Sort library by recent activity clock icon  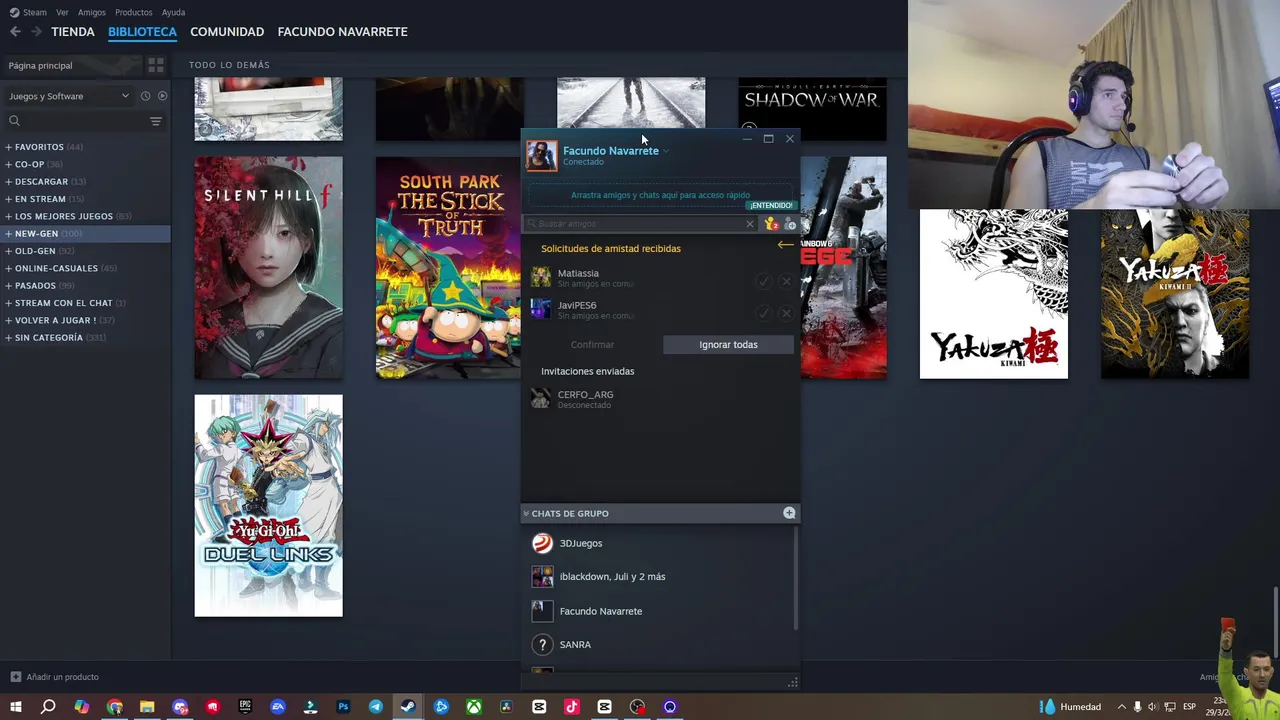point(145,96)
